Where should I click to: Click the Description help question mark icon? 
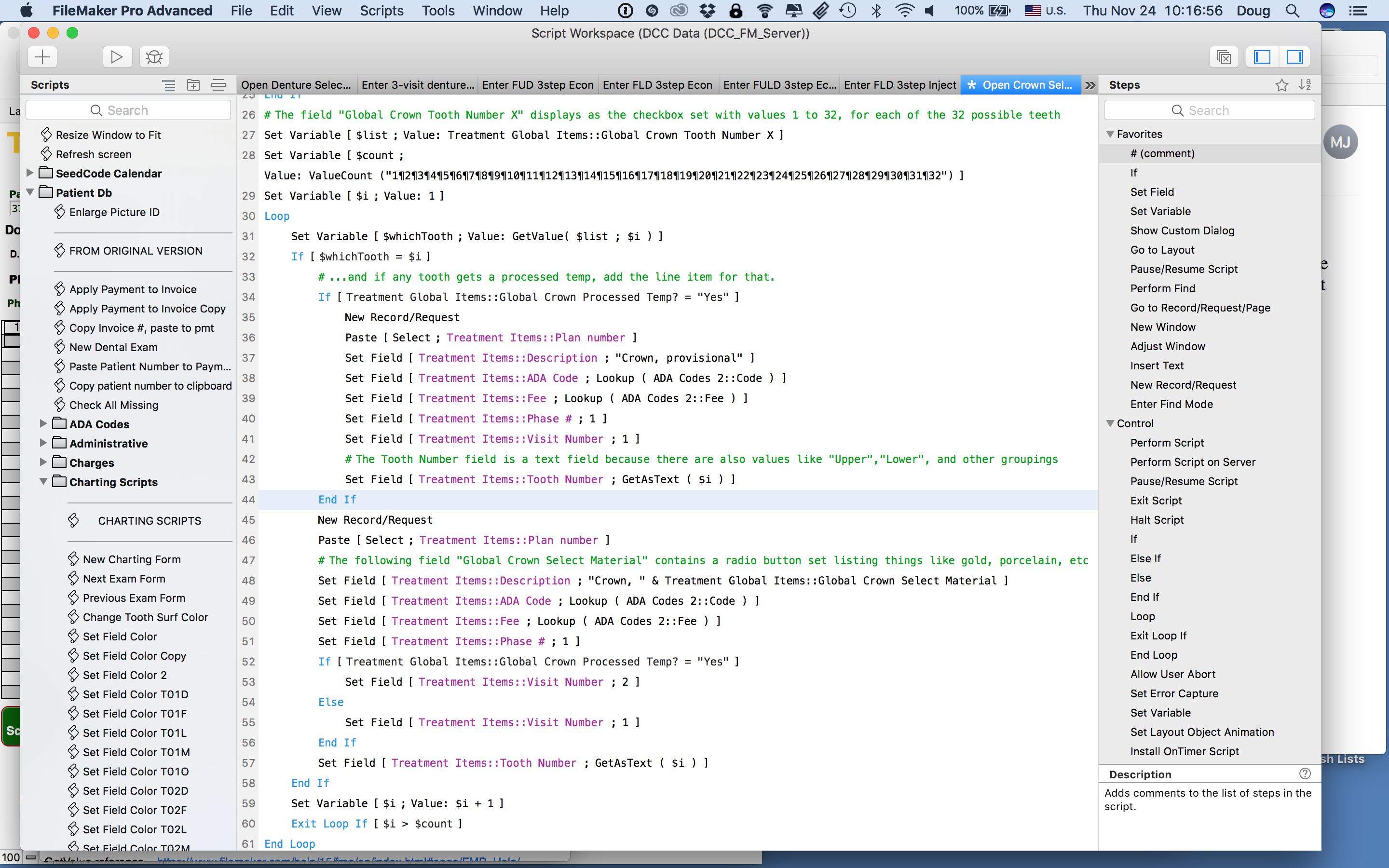[1305, 774]
